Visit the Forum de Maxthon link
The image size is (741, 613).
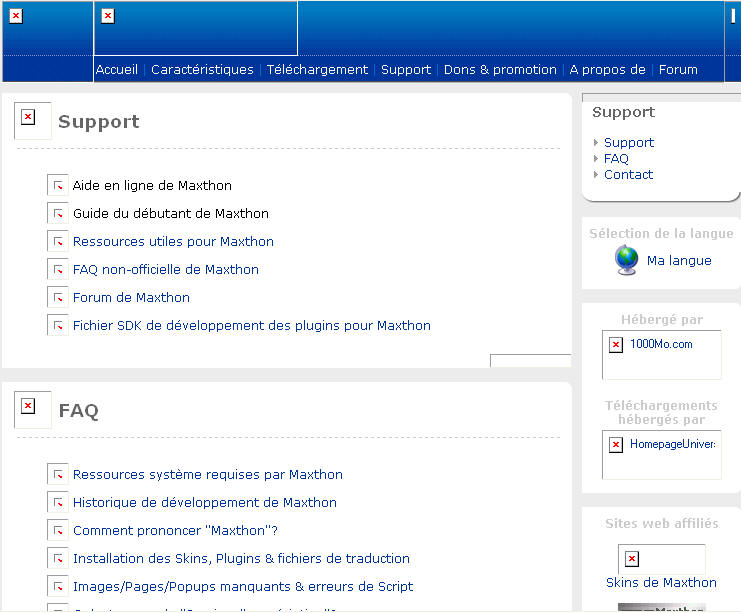tap(131, 297)
